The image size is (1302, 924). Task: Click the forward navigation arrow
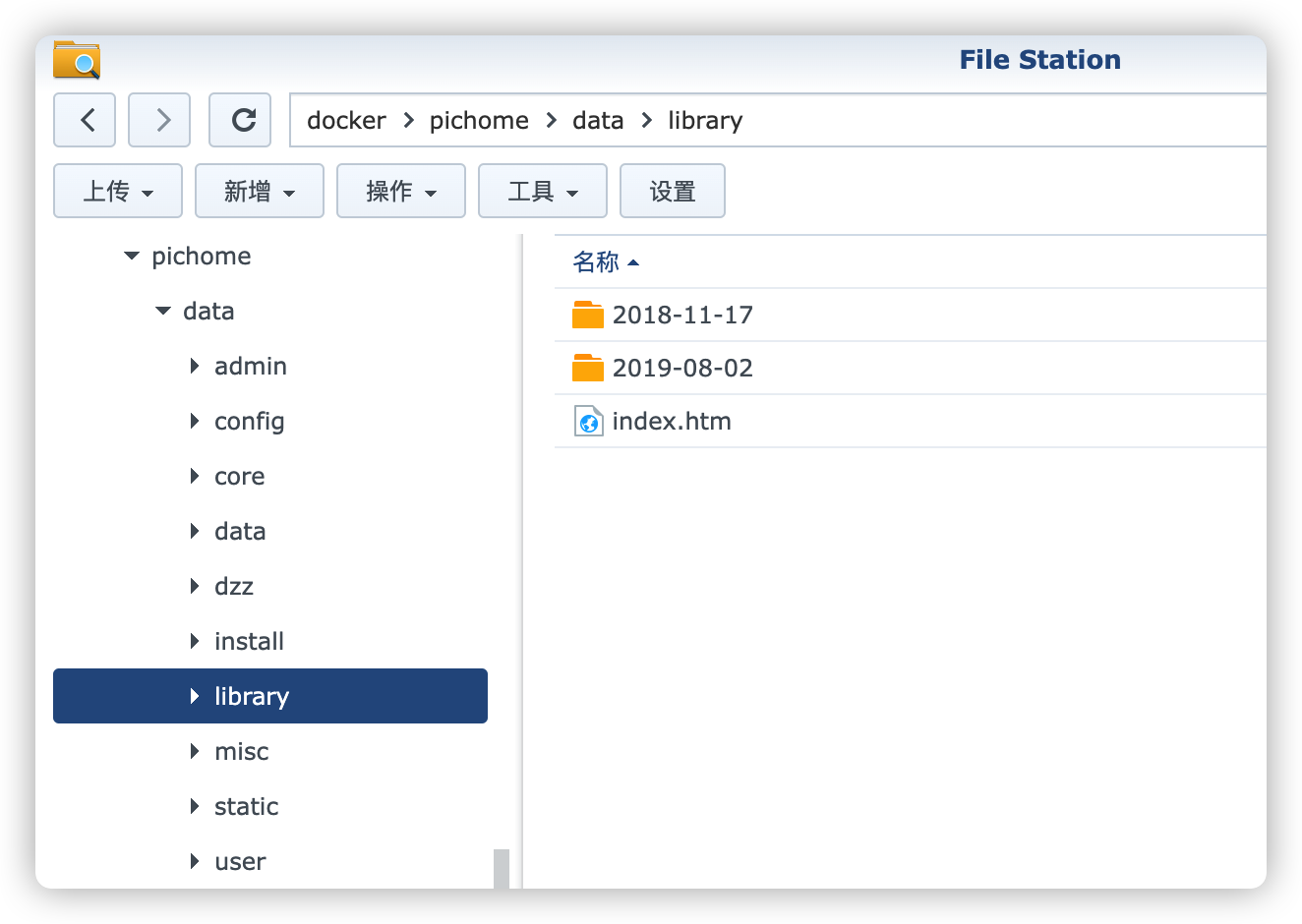159,120
